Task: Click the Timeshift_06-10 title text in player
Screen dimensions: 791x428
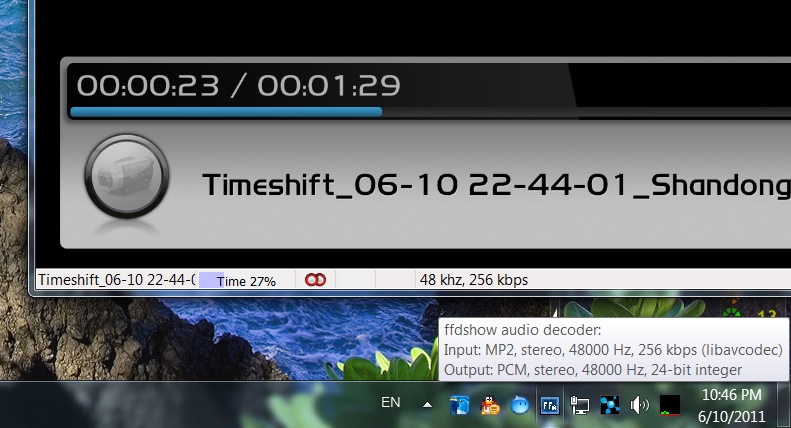Action: [496, 185]
